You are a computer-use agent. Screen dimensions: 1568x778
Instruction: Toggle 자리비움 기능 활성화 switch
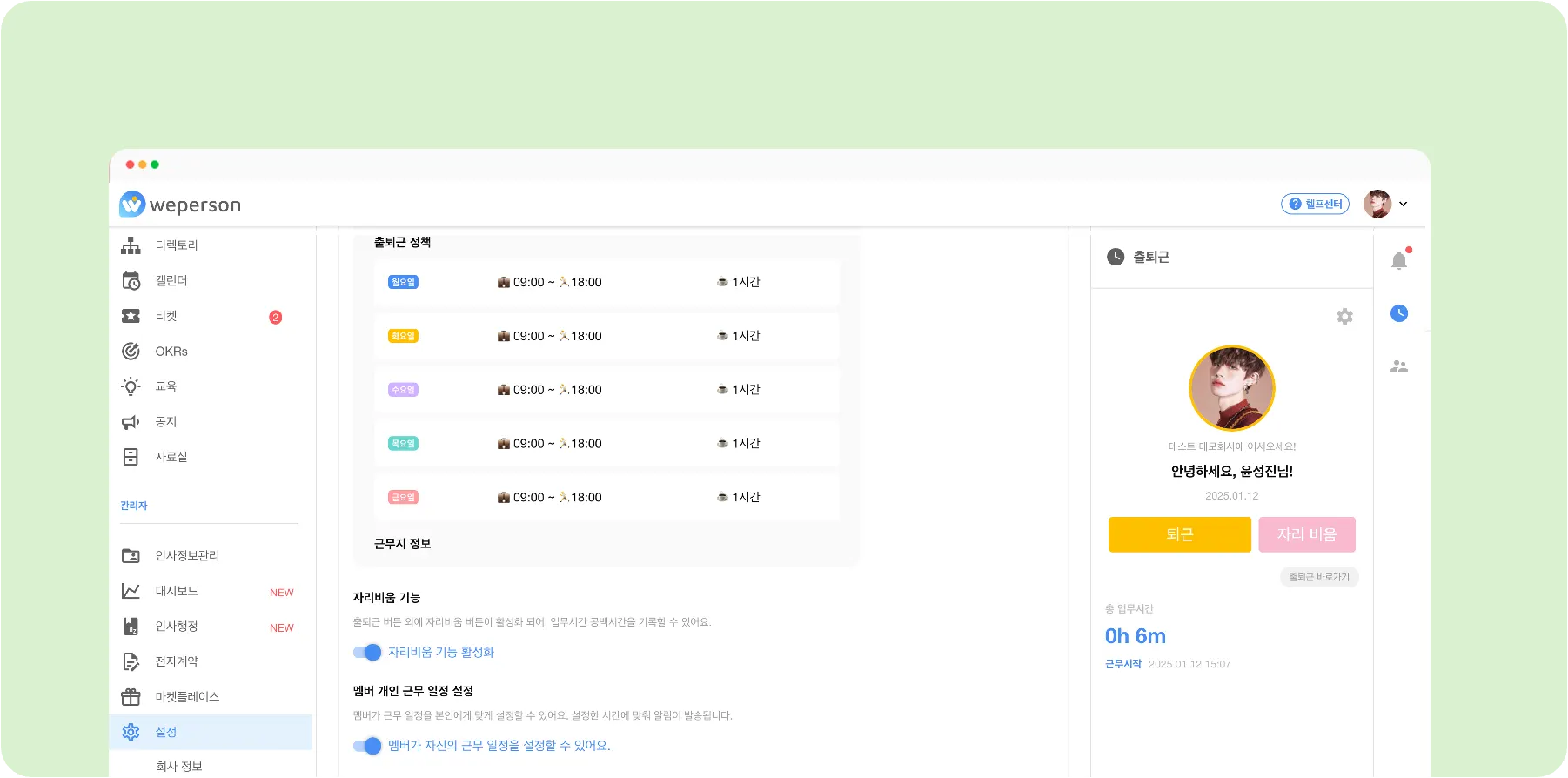tap(367, 653)
